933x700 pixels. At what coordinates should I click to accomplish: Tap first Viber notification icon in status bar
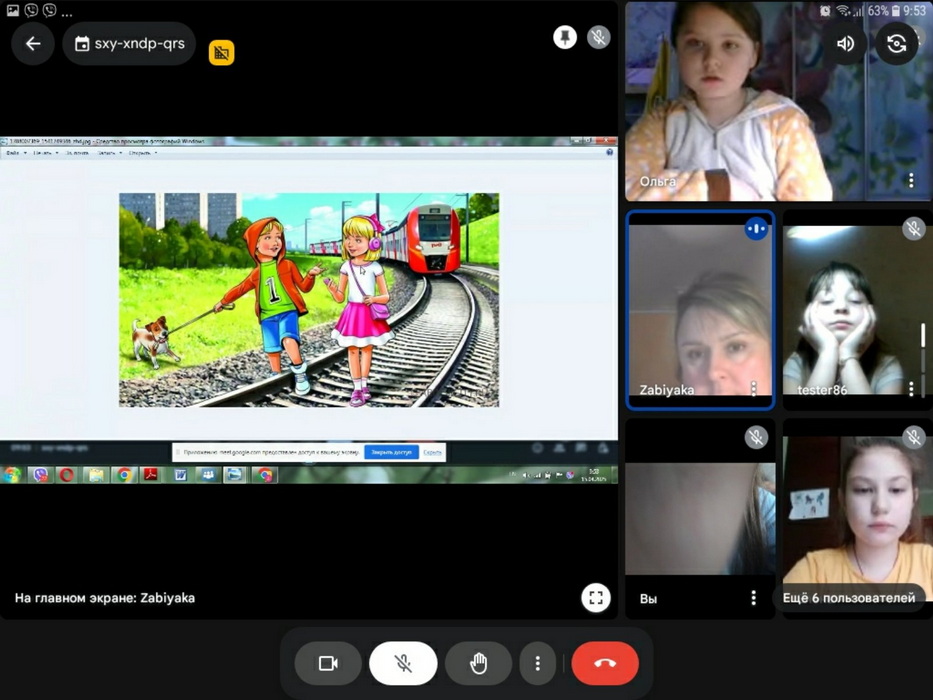pyautogui.click(x=31, y=11)
